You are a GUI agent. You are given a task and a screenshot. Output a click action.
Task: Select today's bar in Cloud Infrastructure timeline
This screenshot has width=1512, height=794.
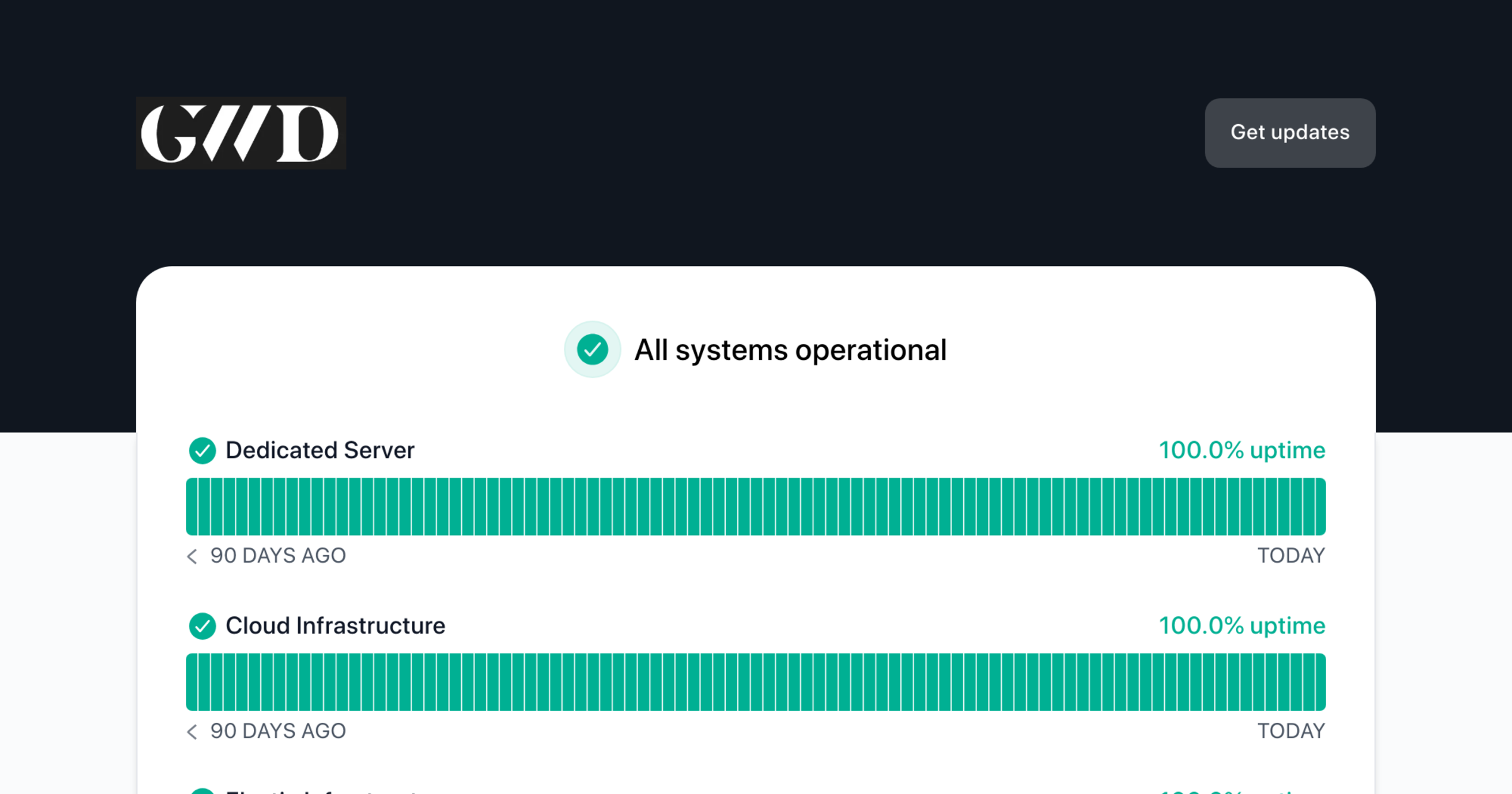(x=1320, y=682)
